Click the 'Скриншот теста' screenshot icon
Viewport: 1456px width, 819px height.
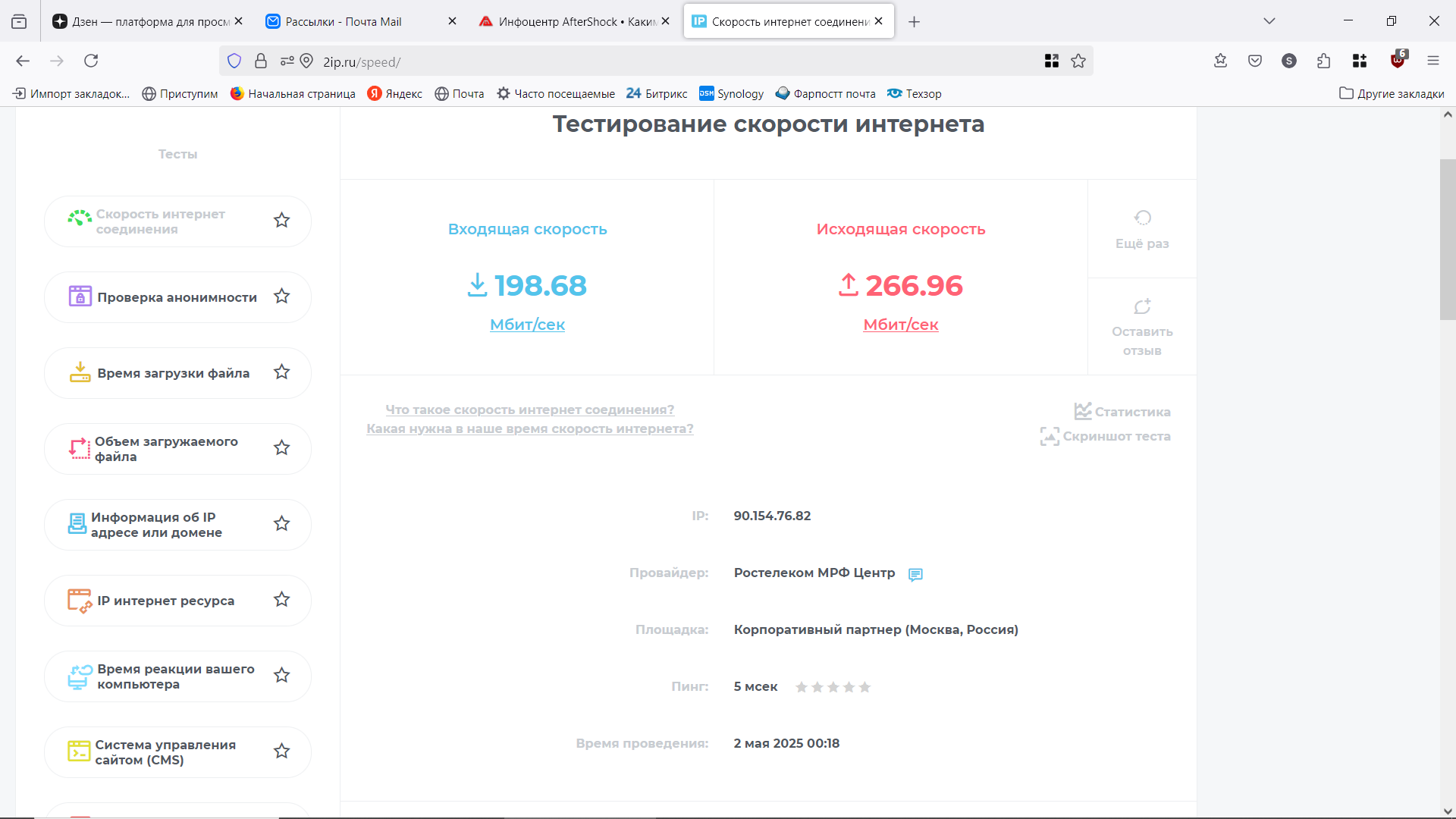(x=1050, y=436)
